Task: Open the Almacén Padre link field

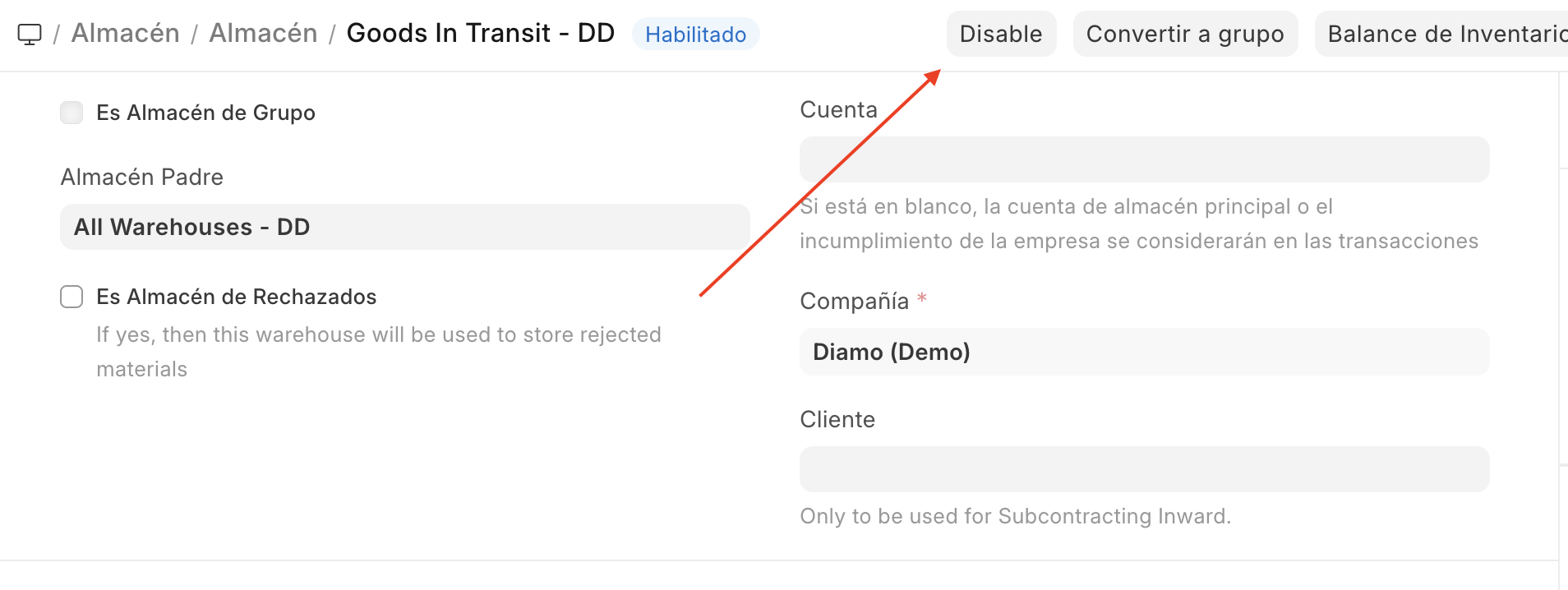Action: click(404, 227)
